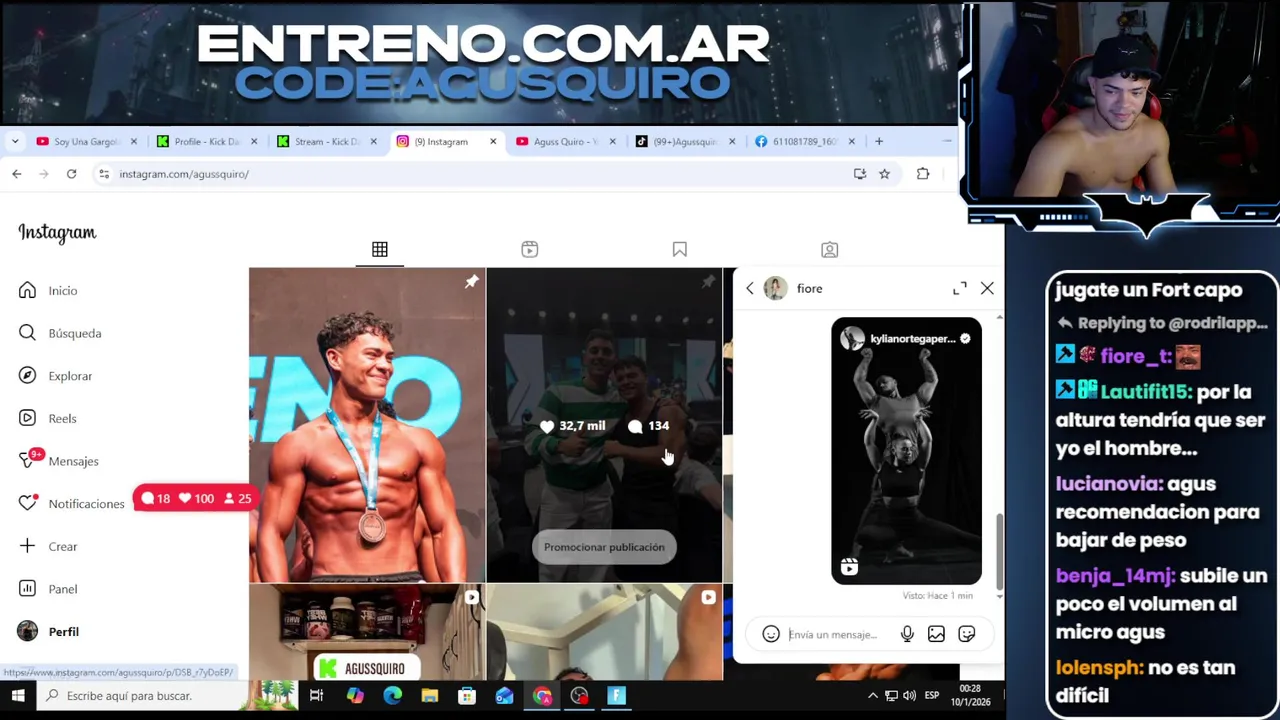This screenshot has height=720, width=1280.
Task: Expand the fiore chat to full view
Action: [x=960, y=288]
